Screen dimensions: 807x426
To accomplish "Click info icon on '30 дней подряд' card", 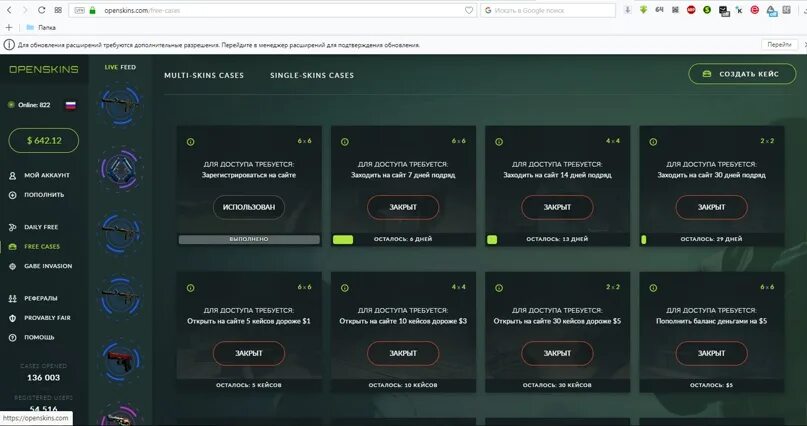I will 653,142.
